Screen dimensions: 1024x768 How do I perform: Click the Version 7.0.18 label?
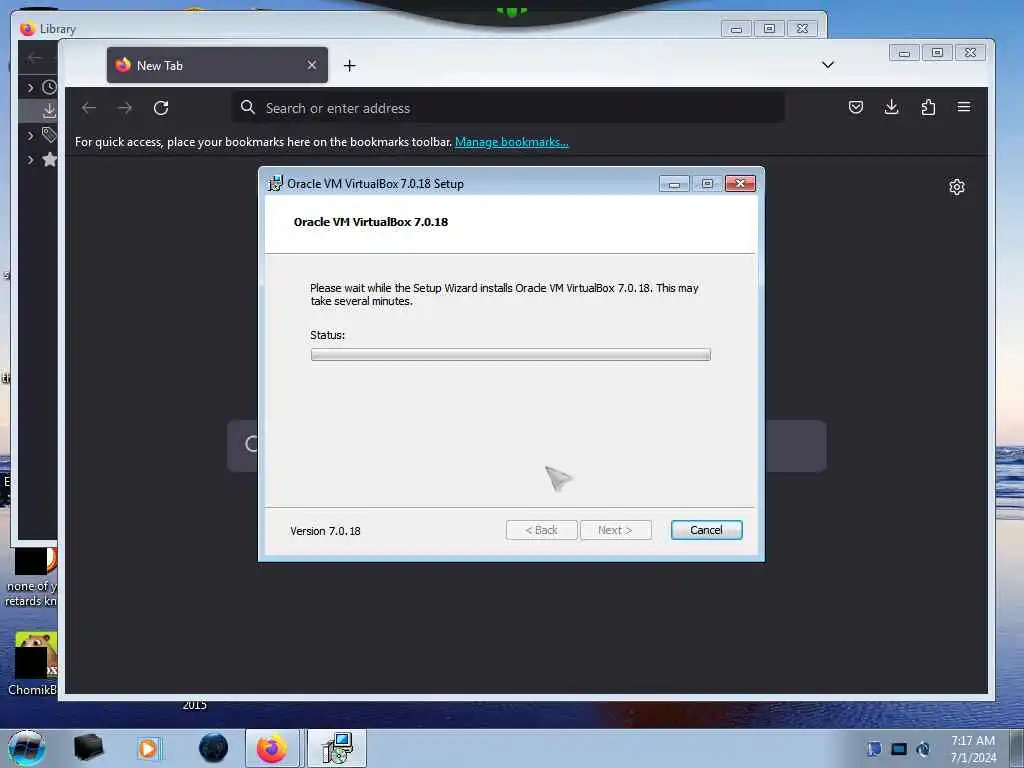pyautogui.click(x=325, y=531)
